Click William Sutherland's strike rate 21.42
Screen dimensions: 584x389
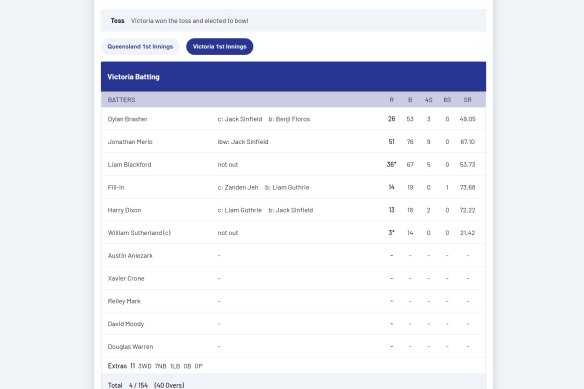click(467, 233)
